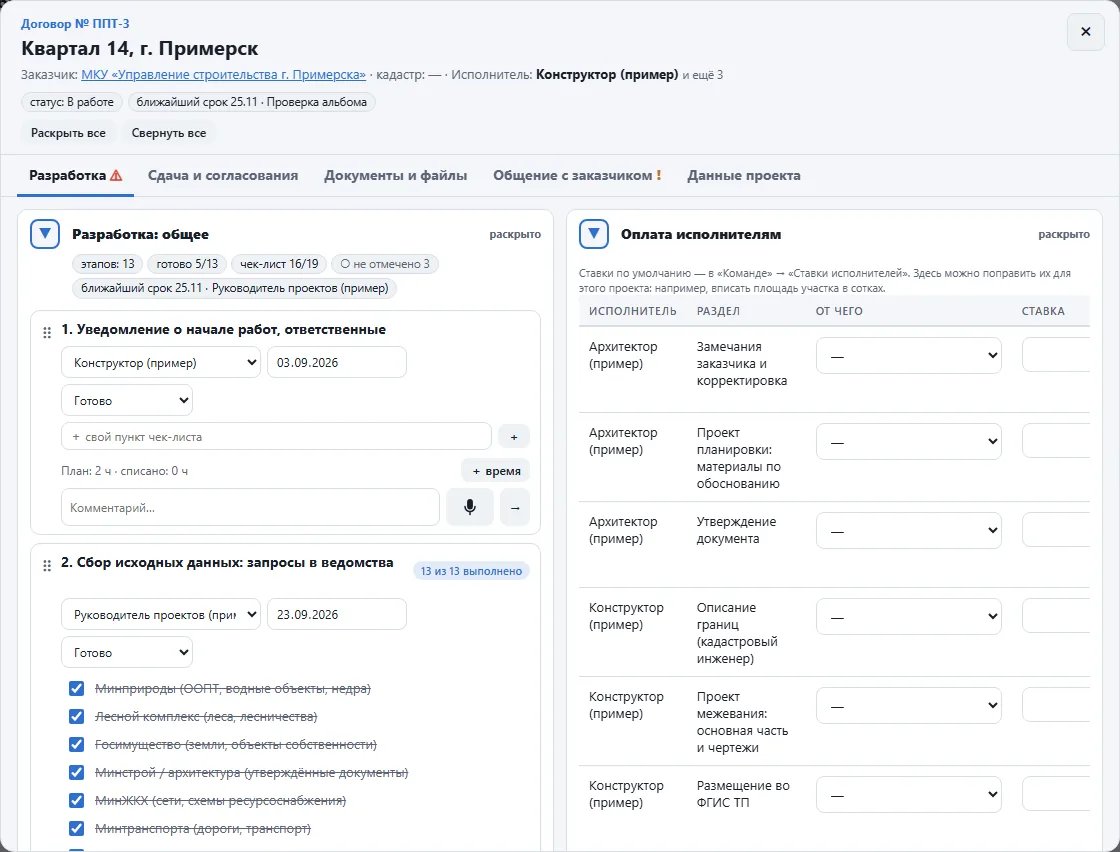Click rate field for «Замечания заказчика и корректировка»
Image resolution: width=1120 pixels, height=852 pixels.
point(1056,356)
